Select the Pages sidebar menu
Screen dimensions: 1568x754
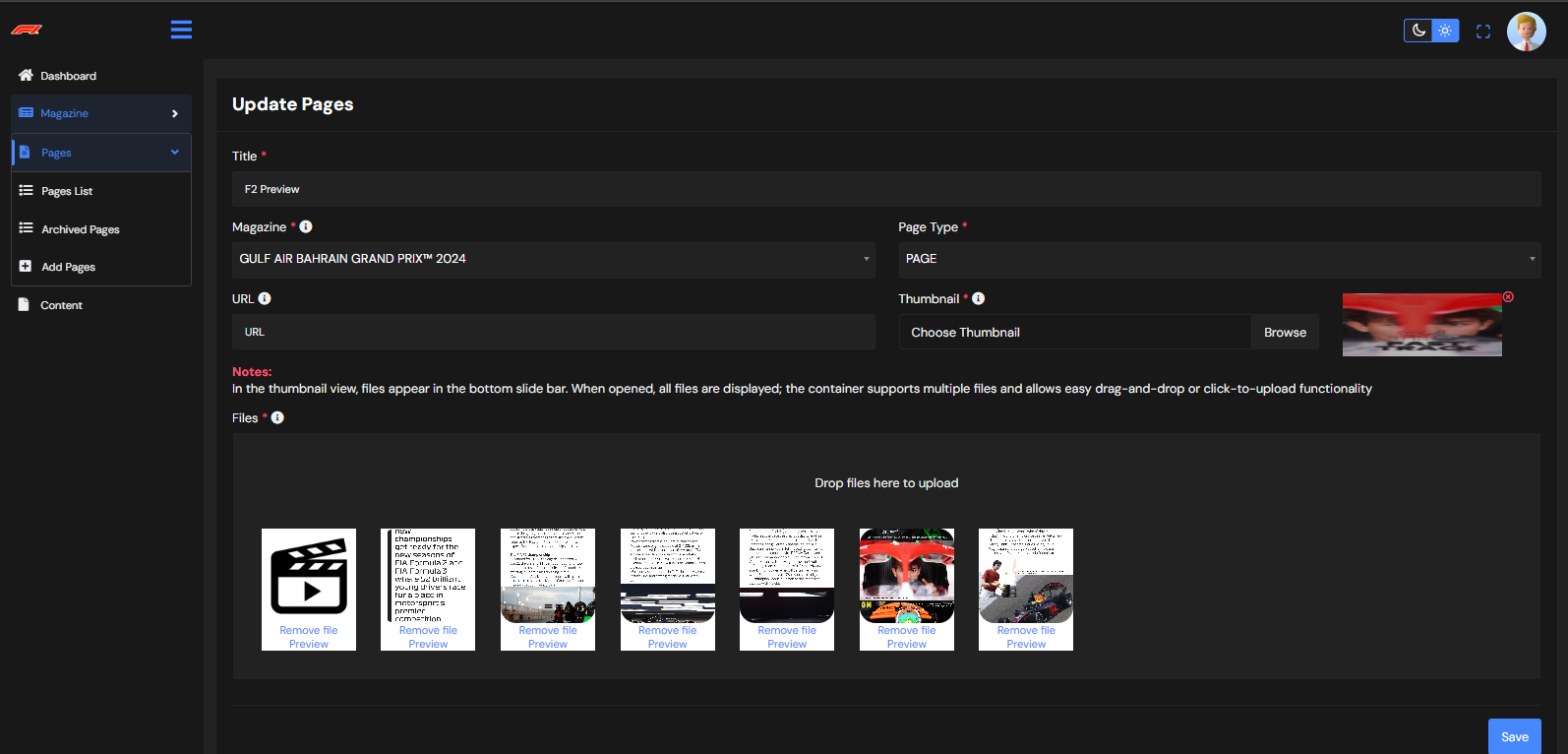(x=101, y=153)
